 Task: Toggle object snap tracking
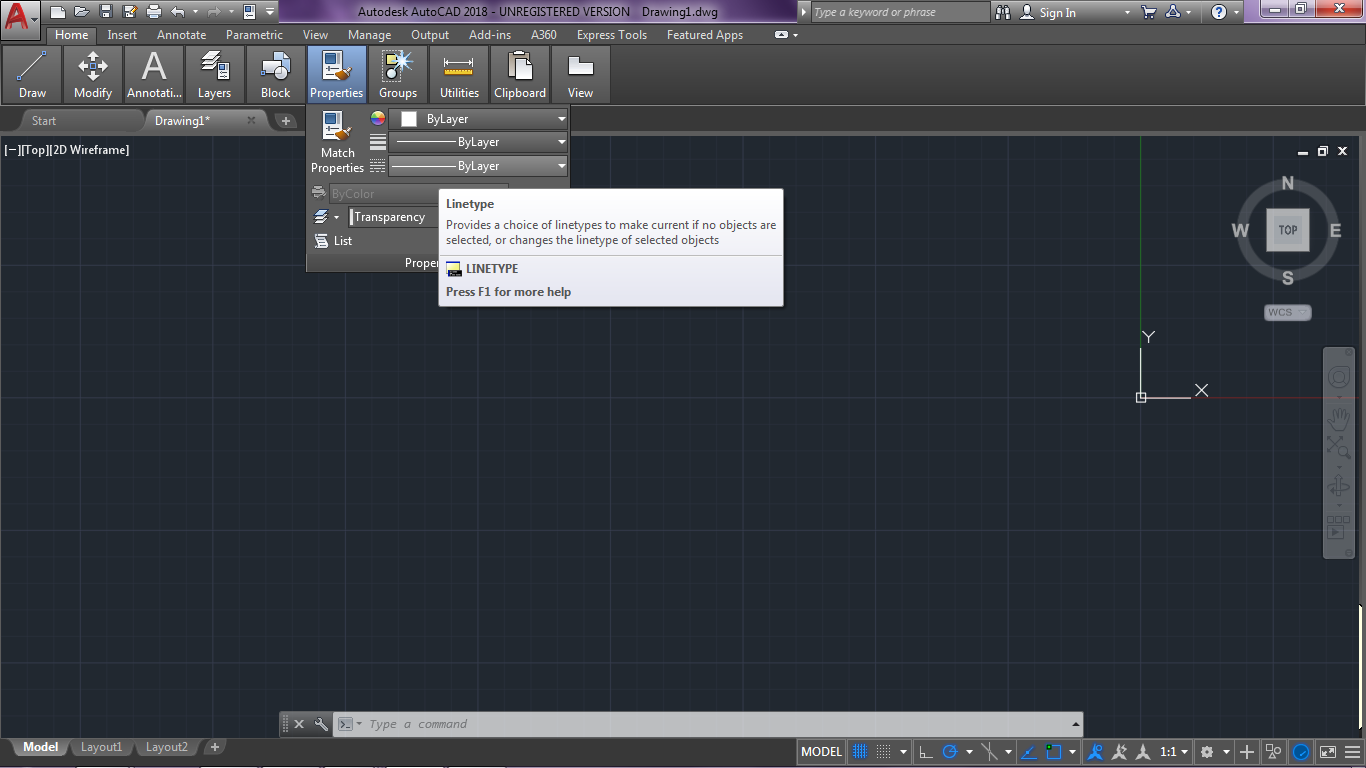(1028, 752)
